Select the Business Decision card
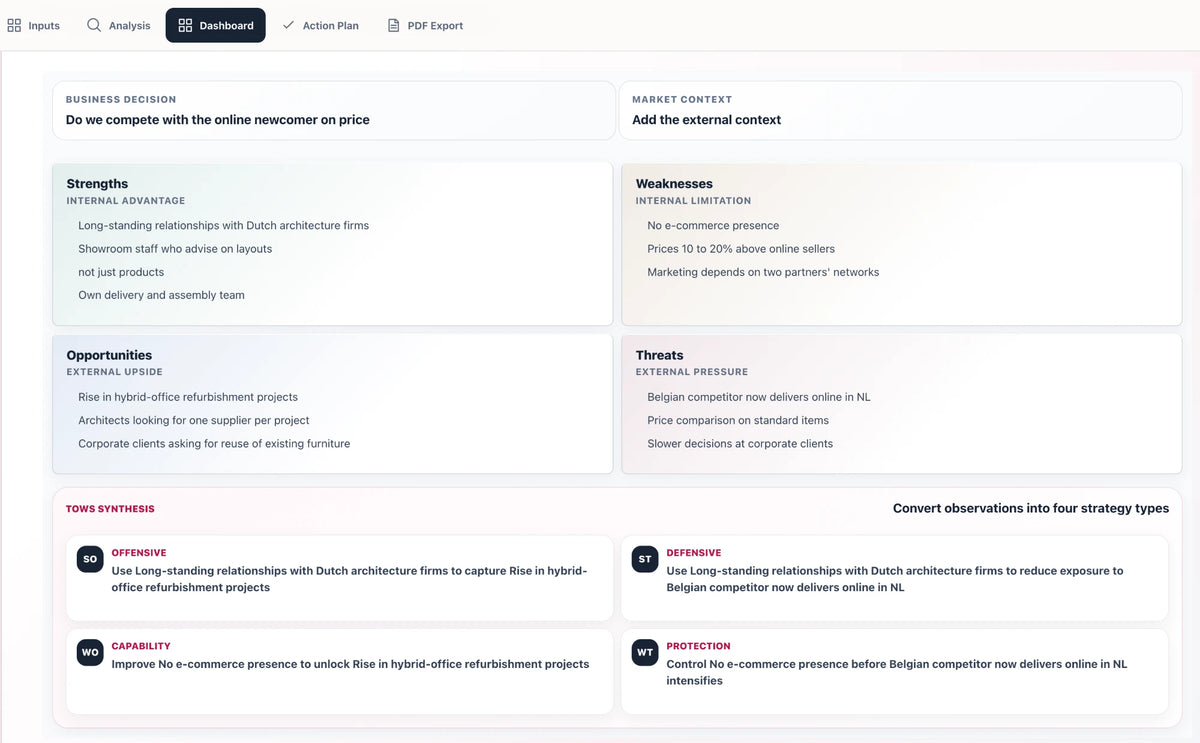1200x743 pixels. click(334, 110)
